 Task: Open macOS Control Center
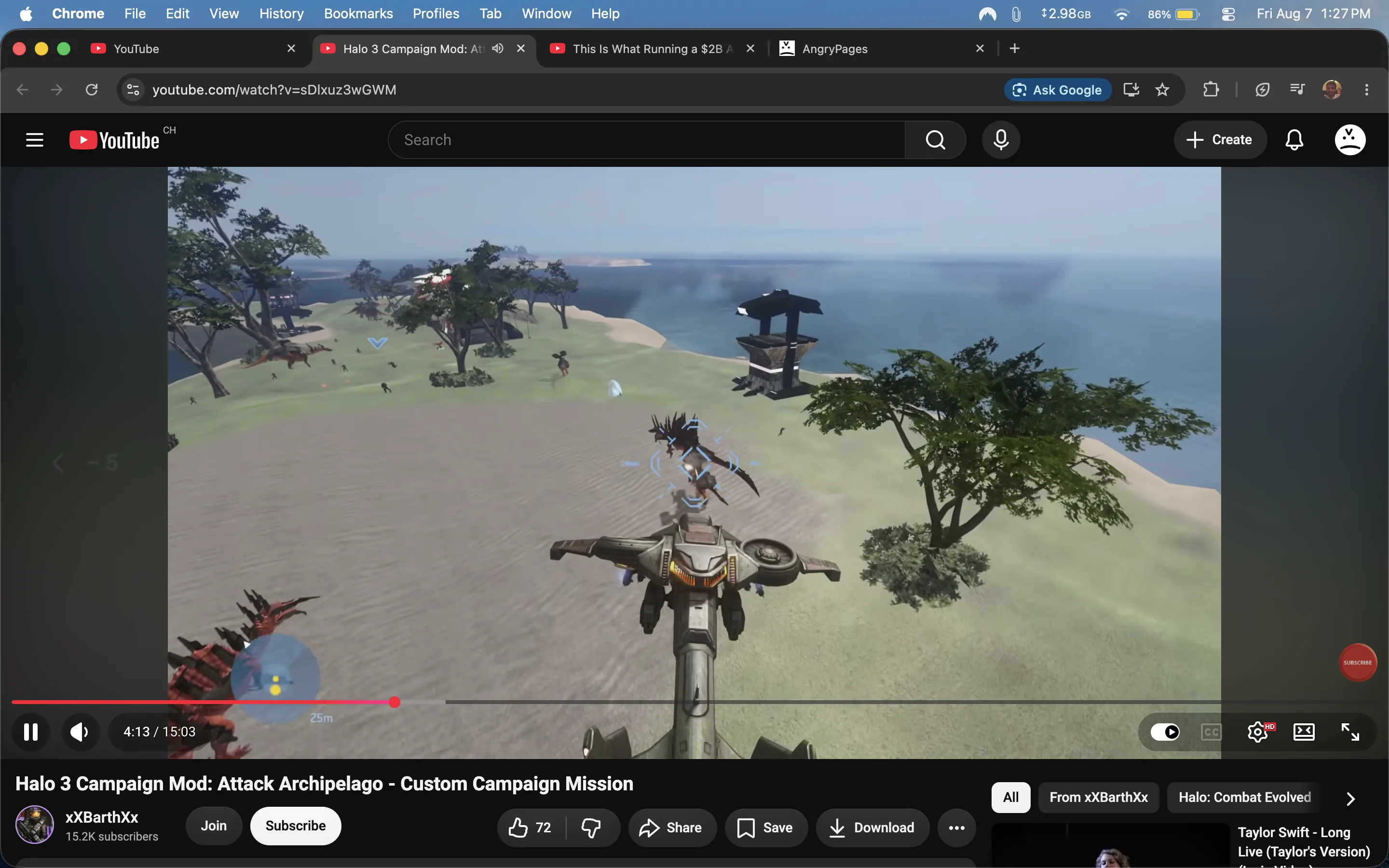point(1228,14)
